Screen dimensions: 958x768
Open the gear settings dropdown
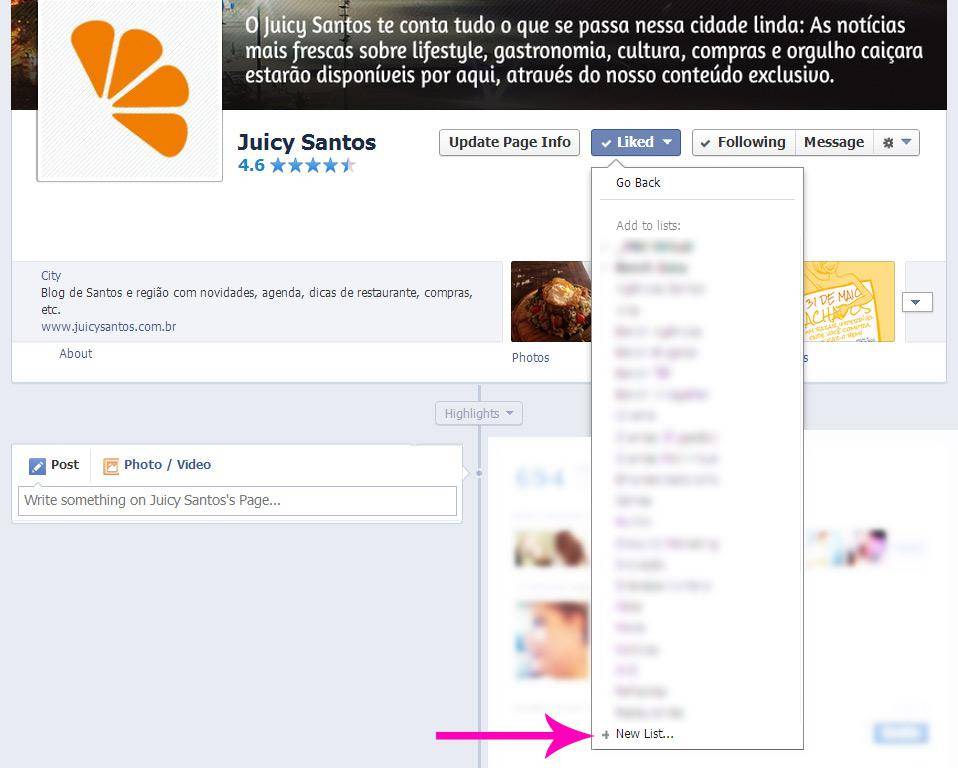(896, 142)
